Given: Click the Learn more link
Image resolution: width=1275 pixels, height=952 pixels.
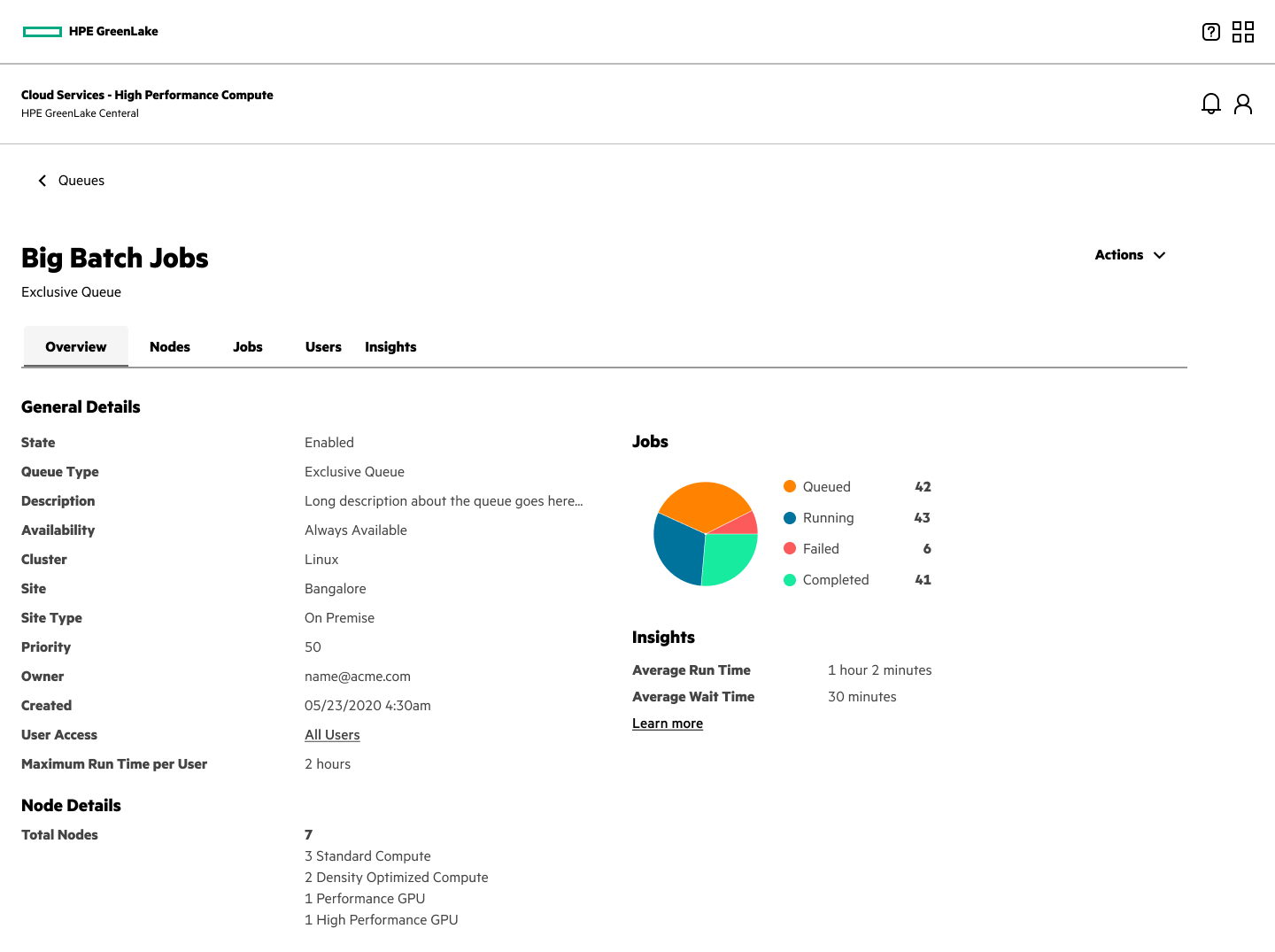Looking at the screenshot, I should point(668,724).
